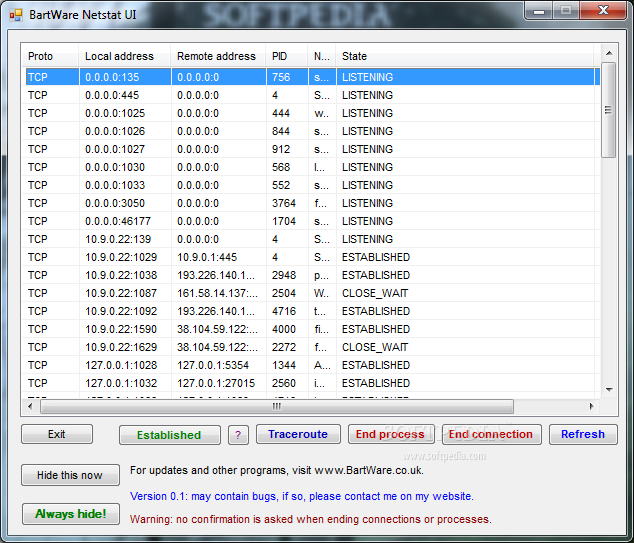Click remote address 127.0.0.1:27015
This screenshot has width=634, height=543.
click(x=216, y=383)
